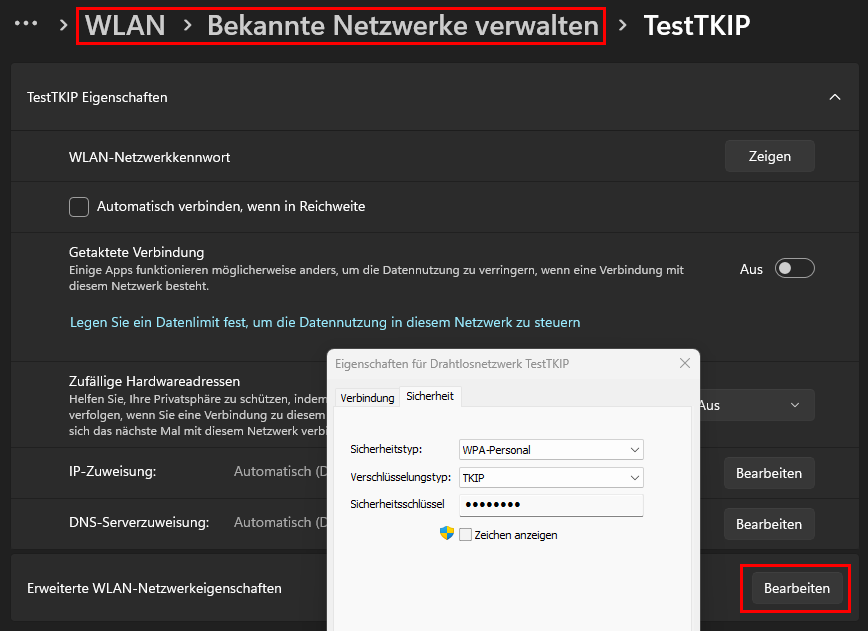Edit the DNS-Serverzuweisung settings

point(768,523)
